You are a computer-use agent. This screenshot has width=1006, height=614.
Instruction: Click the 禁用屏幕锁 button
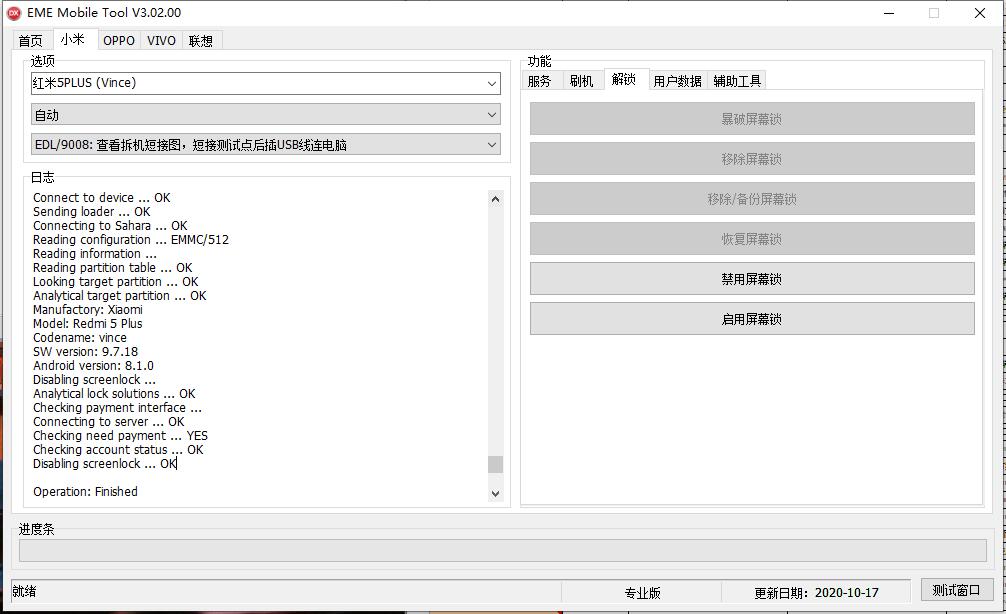click(x=751, y=279)
